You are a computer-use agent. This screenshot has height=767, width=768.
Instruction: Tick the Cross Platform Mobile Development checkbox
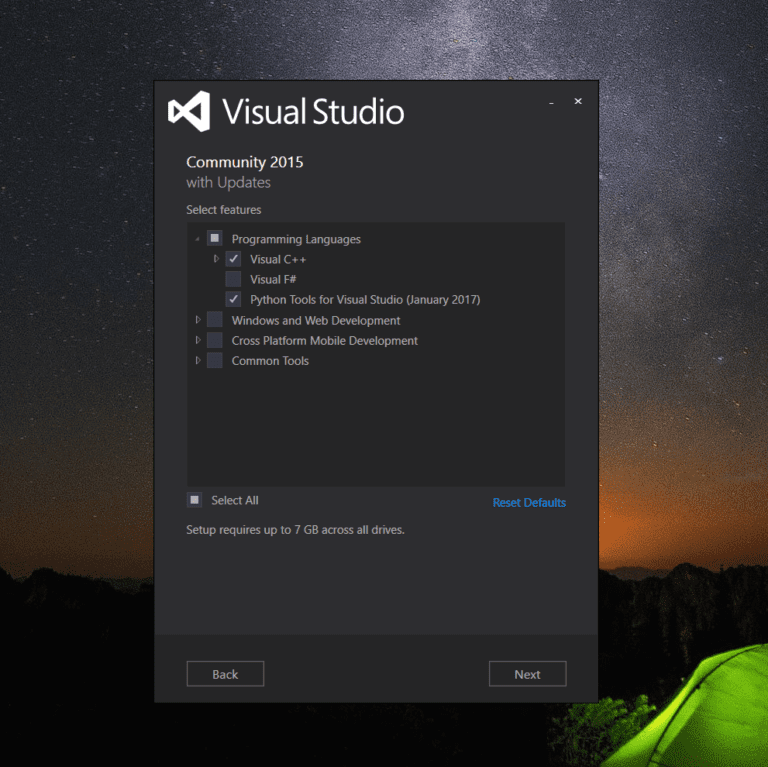point(214,340)
